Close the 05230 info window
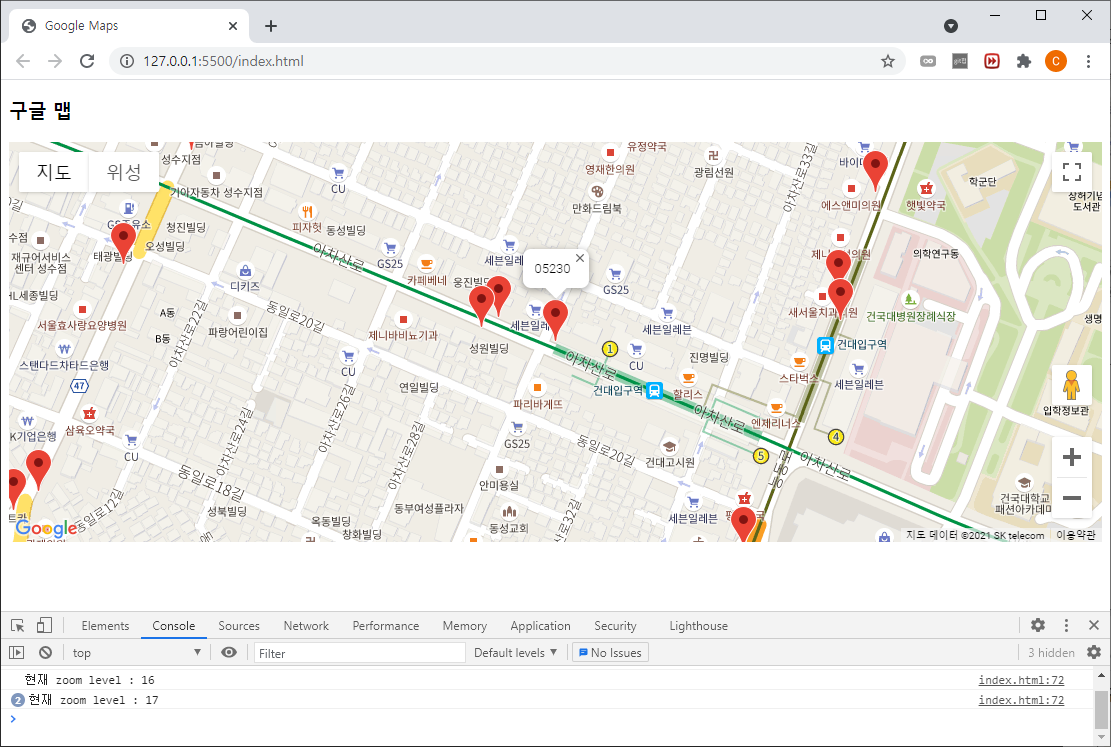Screen dimensions: 1111x747 click(x=580, y=258)
